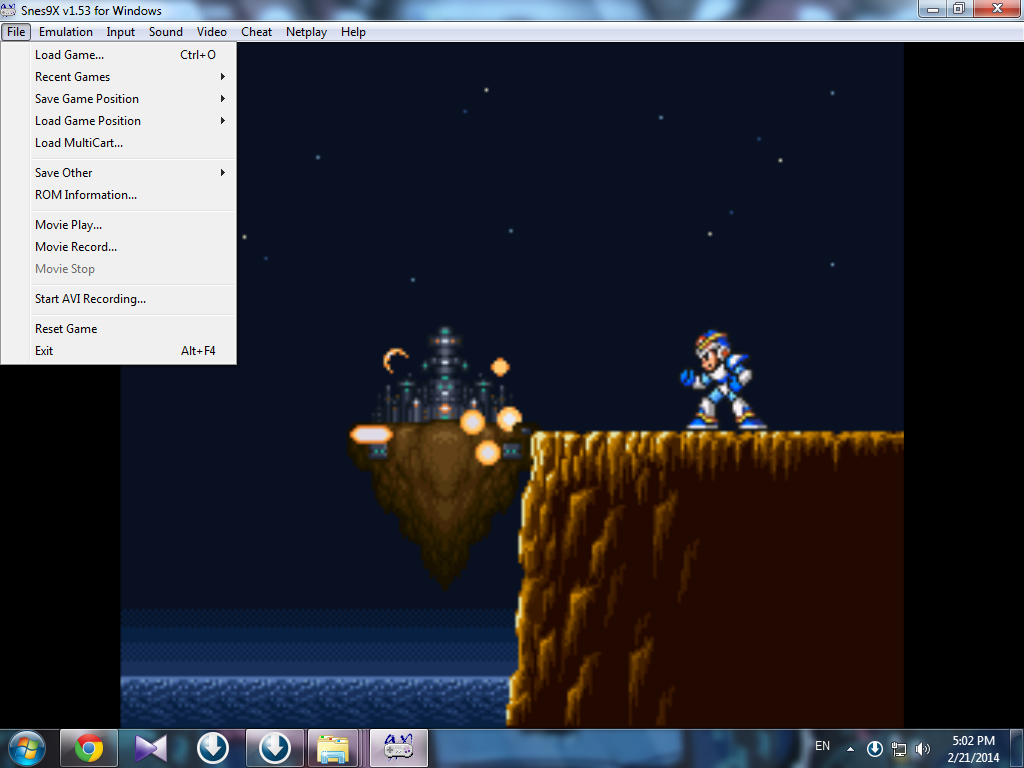Open the Netplay menu
The height and width of the screenshot is (768, 1024).
click(x=306, y=32)
